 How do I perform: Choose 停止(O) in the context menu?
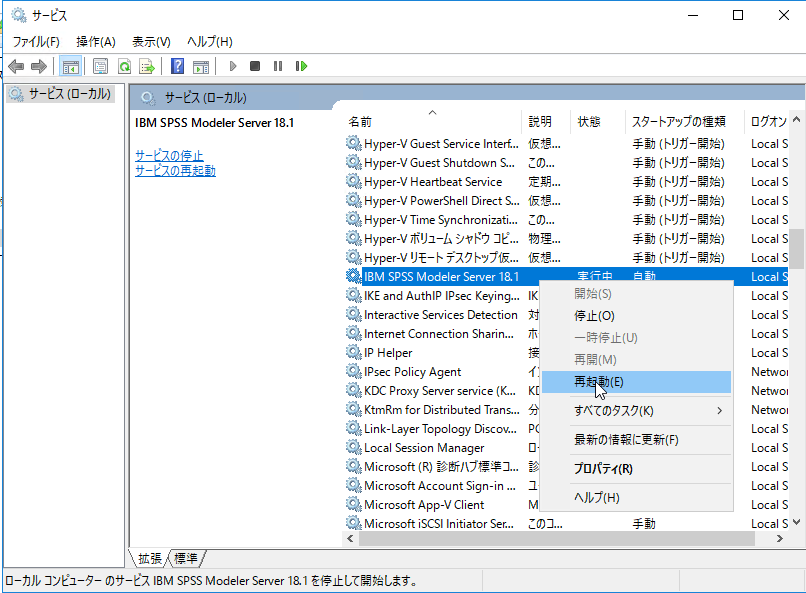coord(636,316)
